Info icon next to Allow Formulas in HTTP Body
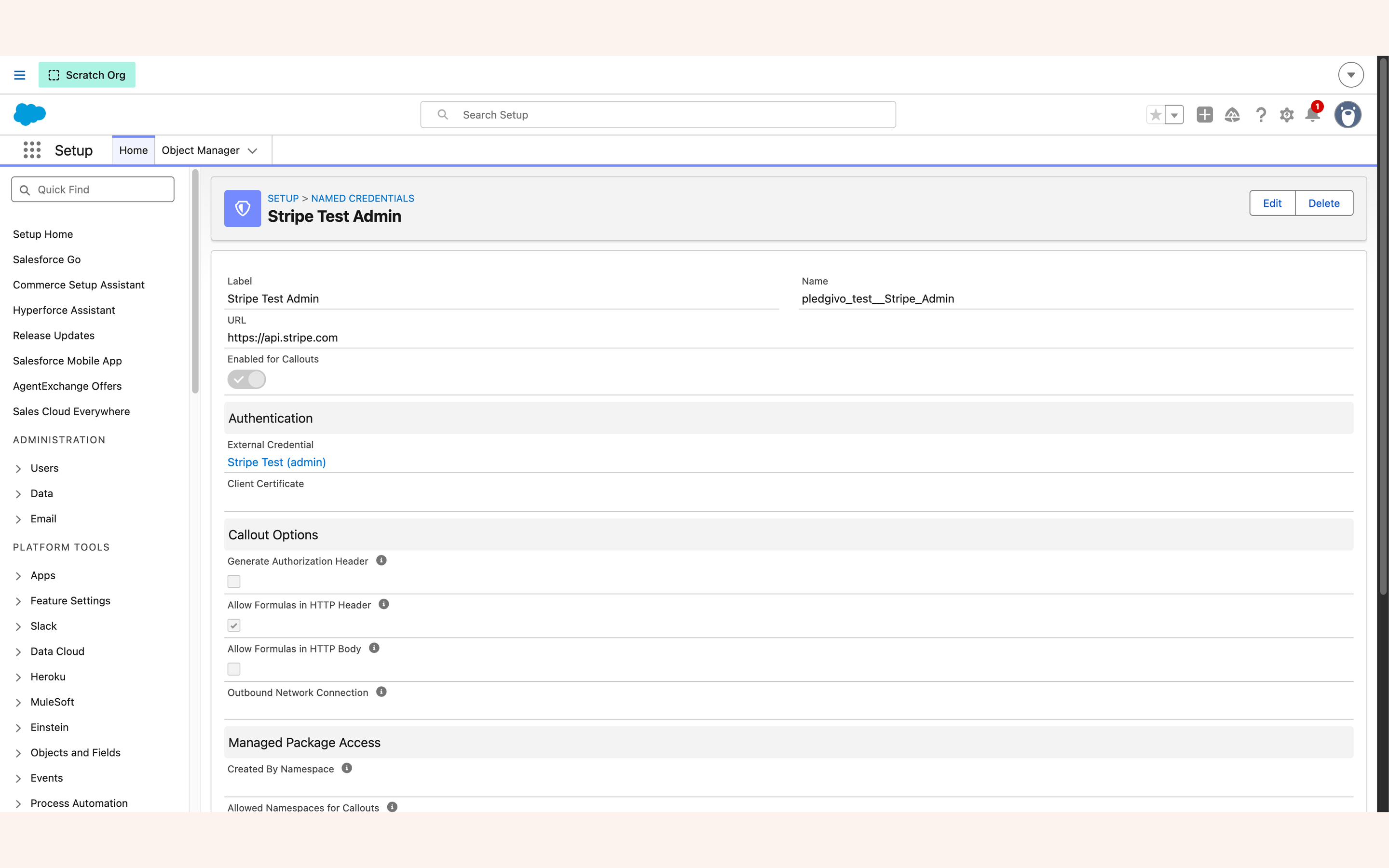The height and width of the screenshot is (868, 1389). pyautogui.click(x=374, y=648)
